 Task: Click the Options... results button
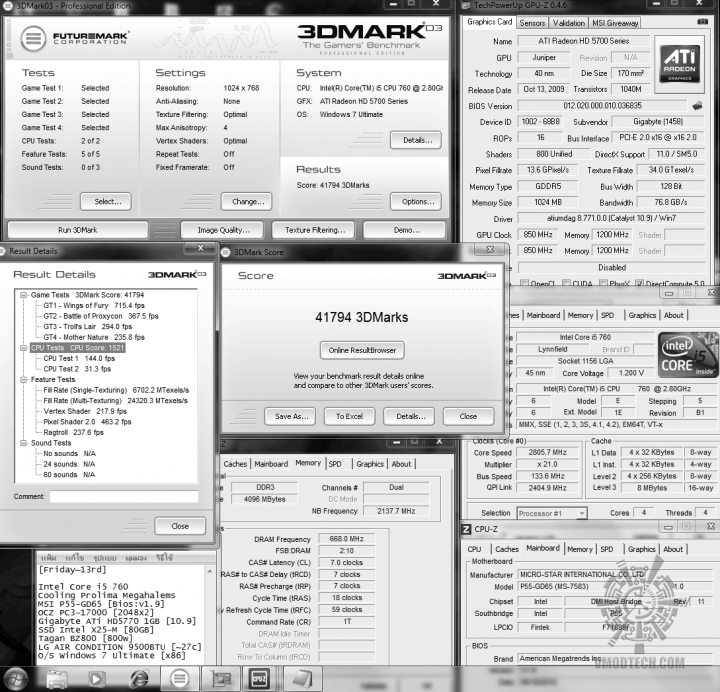point(416,201)
